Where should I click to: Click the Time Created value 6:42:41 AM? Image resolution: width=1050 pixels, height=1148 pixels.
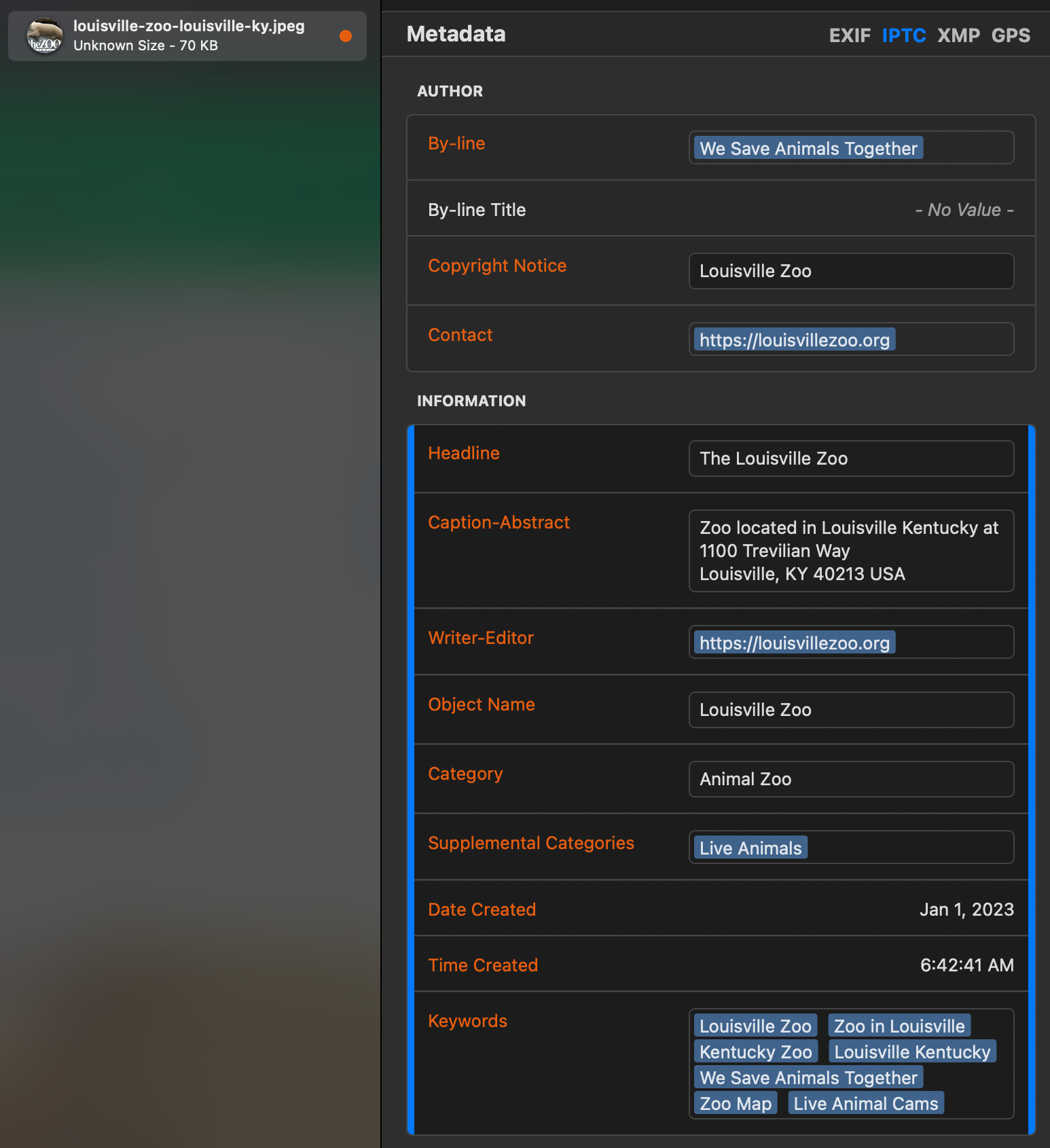966,965
